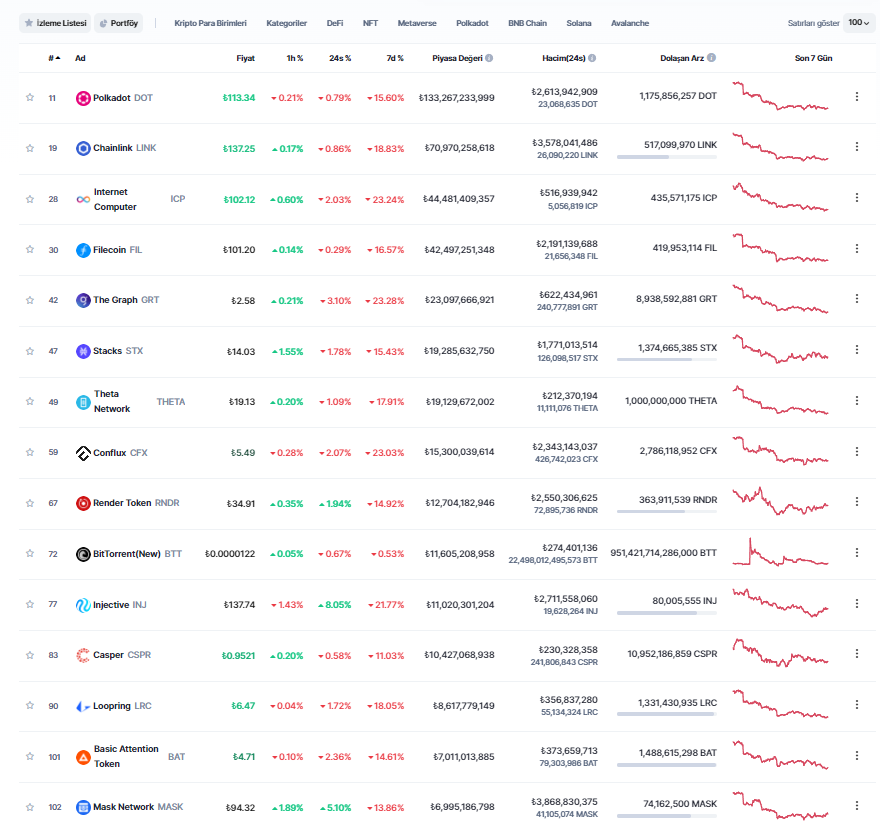Click the Render Token coin logo
Image resolution: width=880 pixels, height=832 pixels.
pyautogui.click(x=83, y=504)
